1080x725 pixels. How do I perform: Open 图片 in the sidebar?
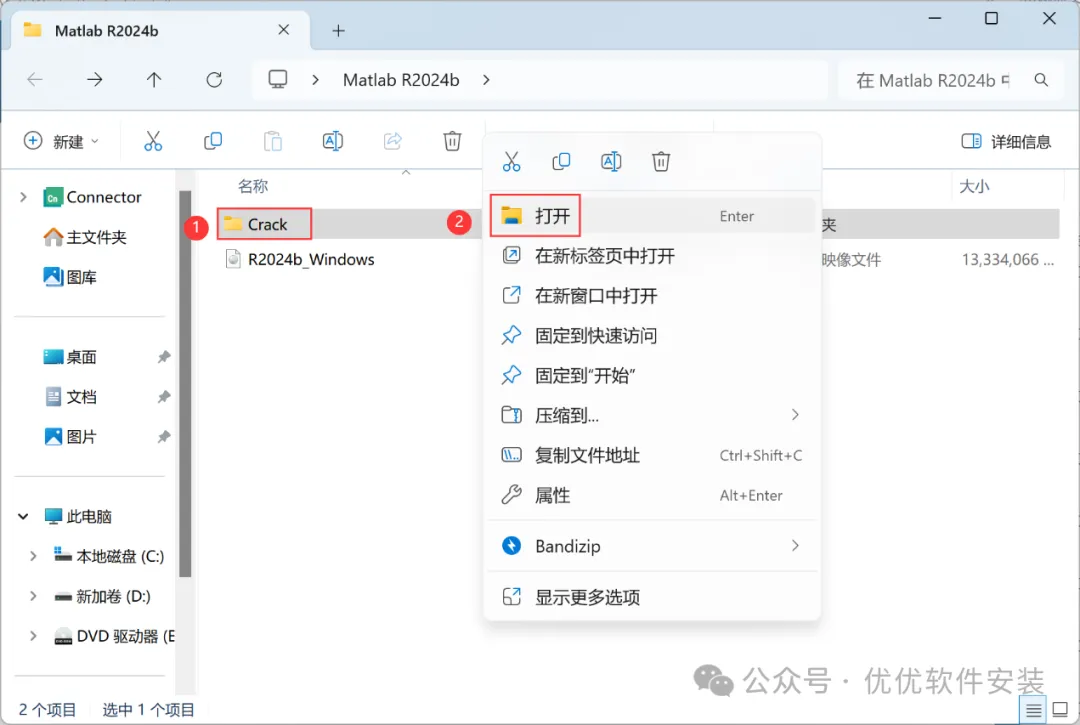(70, 437)
